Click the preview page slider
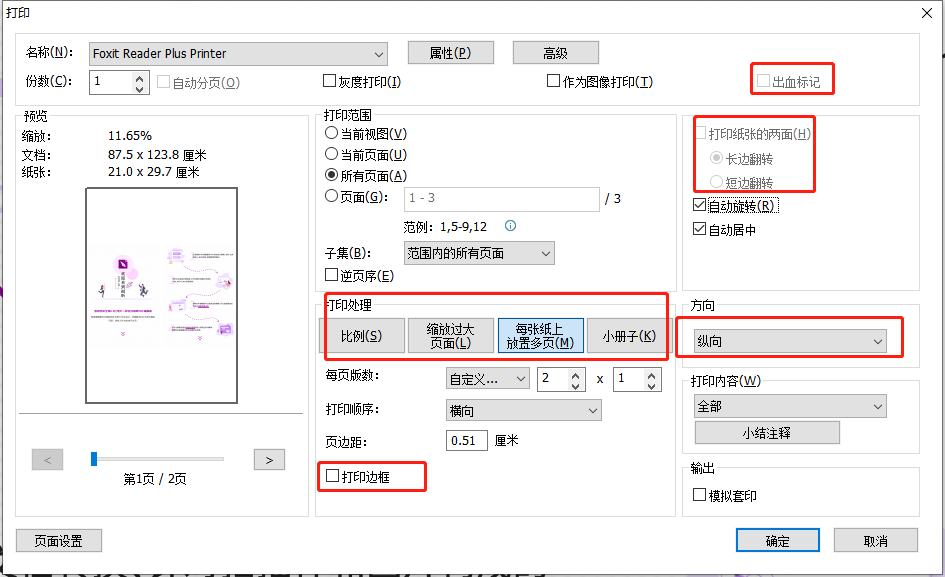Screen dimensions: 945x577 tap(93, 459)
